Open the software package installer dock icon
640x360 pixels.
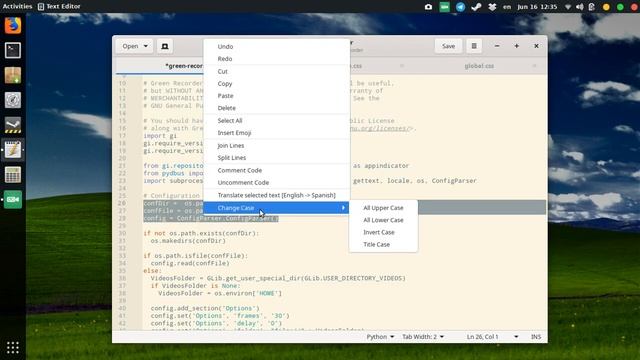[13, 76]
